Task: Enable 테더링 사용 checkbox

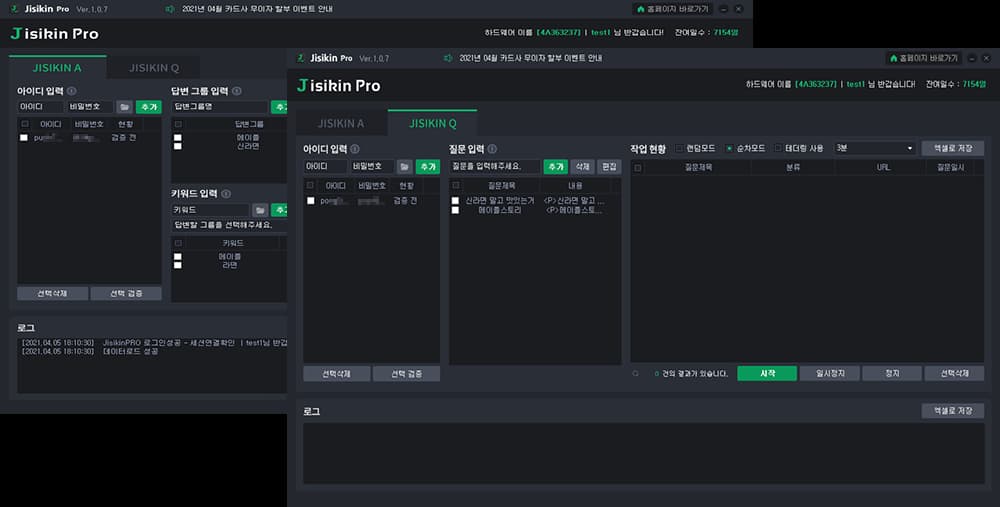Action: (x=778, y=149)
